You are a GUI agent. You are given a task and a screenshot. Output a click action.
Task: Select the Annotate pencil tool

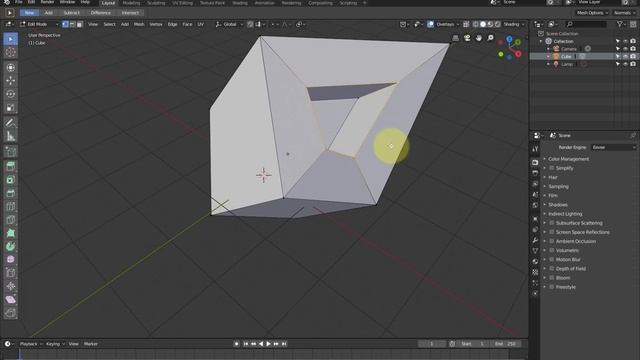point(11,123)
